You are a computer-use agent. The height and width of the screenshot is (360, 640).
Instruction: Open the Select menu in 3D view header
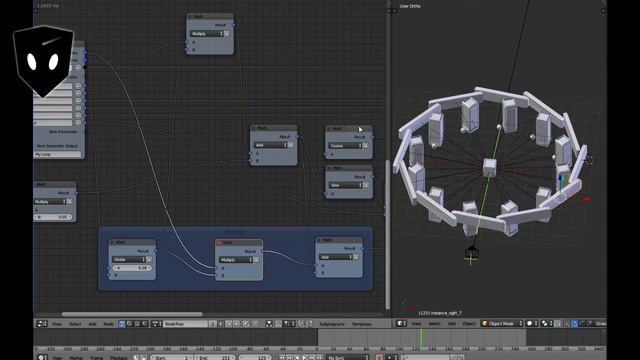[x=434, y=323]
